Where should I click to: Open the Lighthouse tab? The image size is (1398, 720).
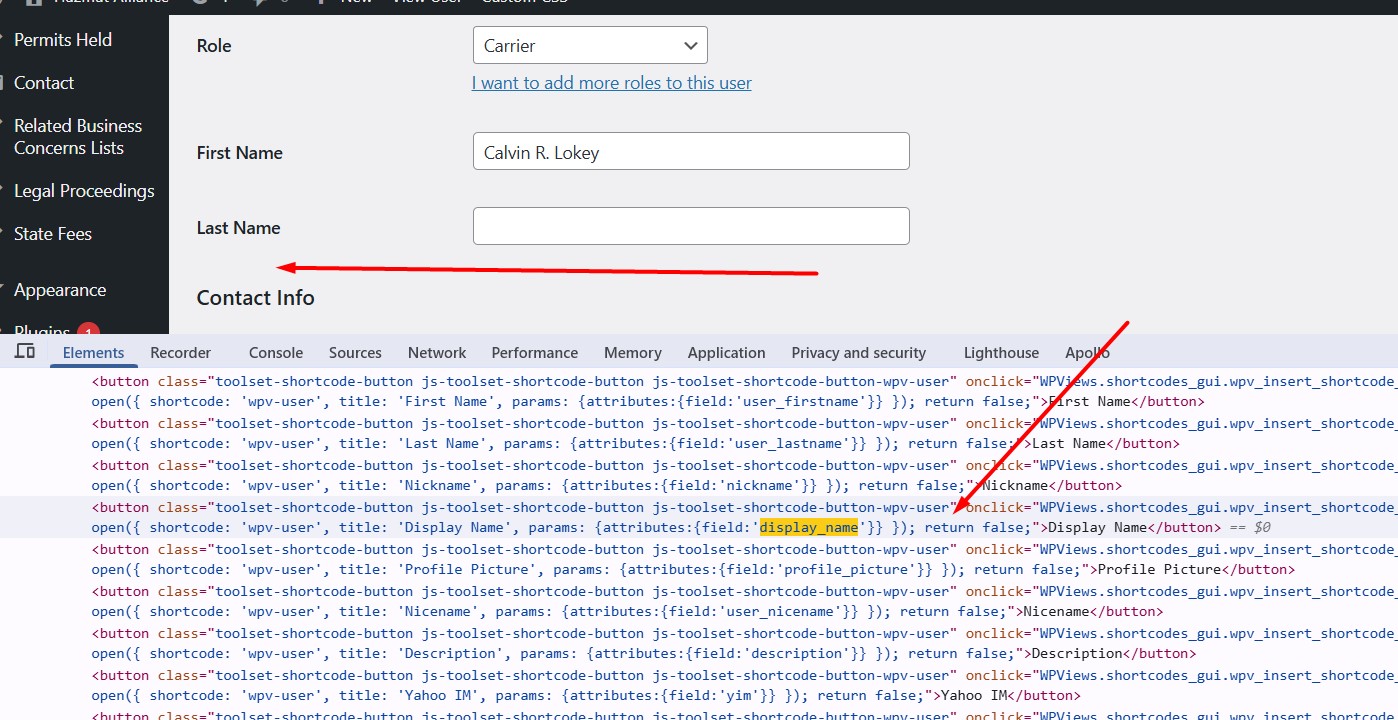[x=1001, y=353]
